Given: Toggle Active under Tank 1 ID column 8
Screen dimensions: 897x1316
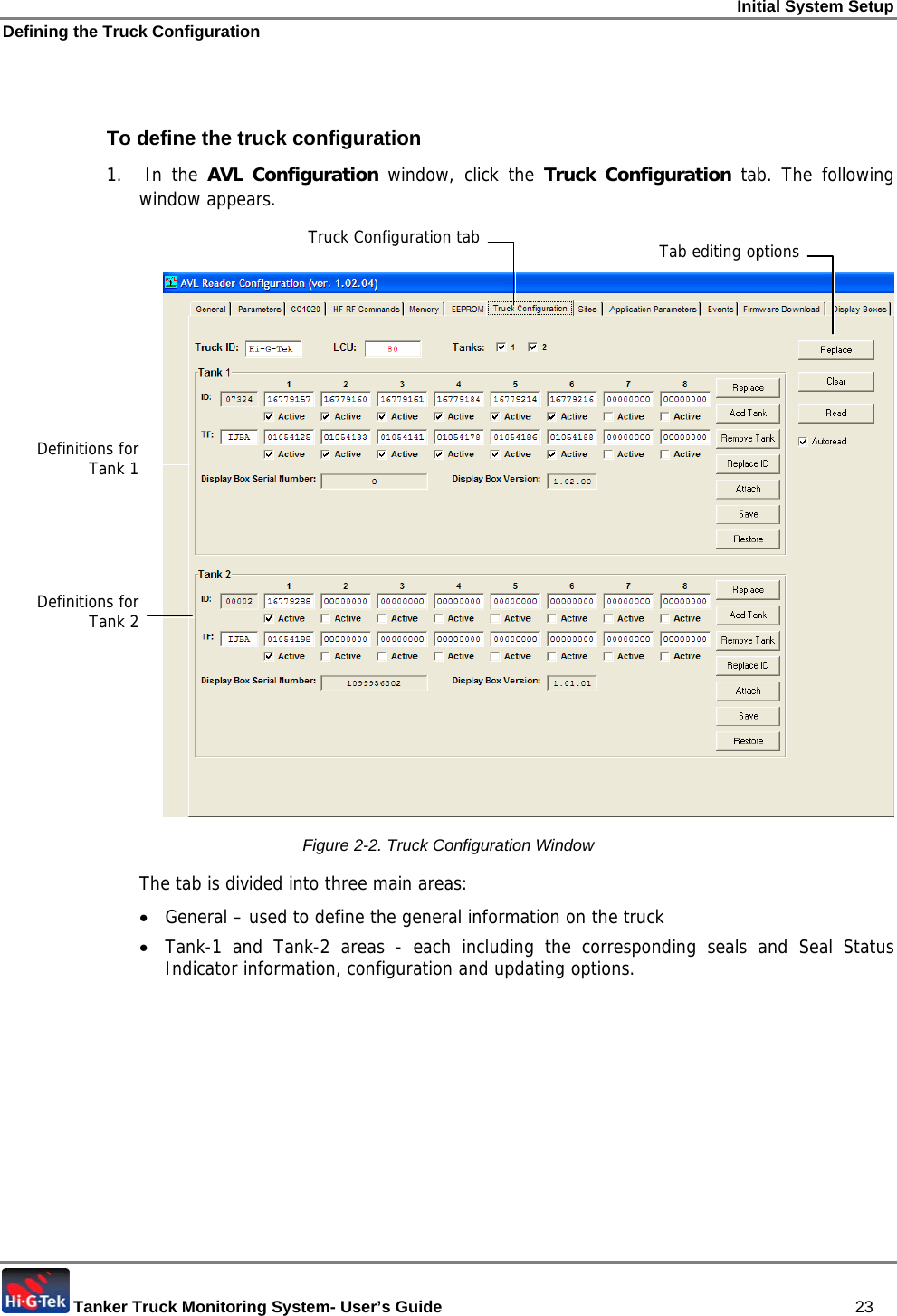Looking at the screenshot, I should (665, 416).
